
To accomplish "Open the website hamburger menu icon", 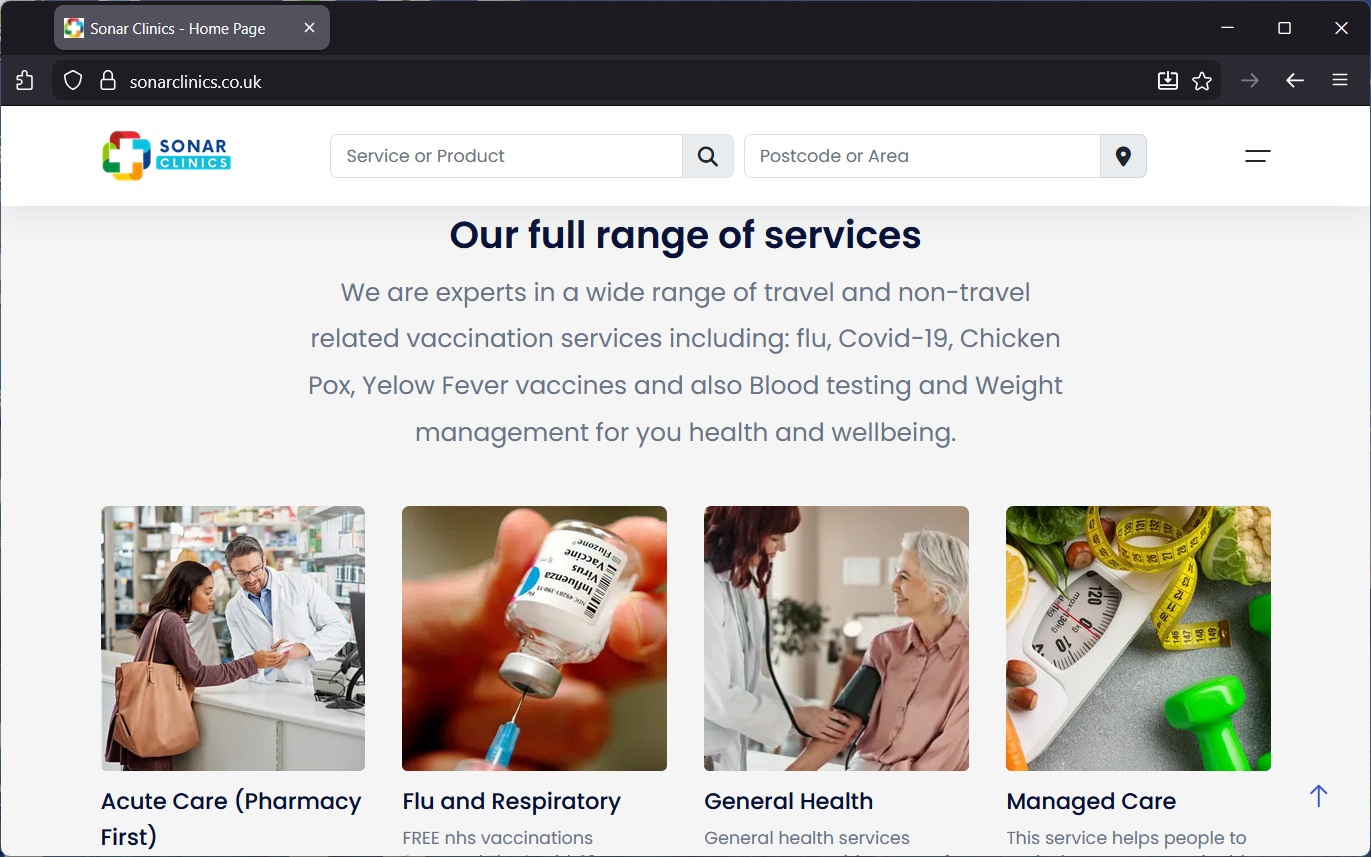I will click(1257, 156).
